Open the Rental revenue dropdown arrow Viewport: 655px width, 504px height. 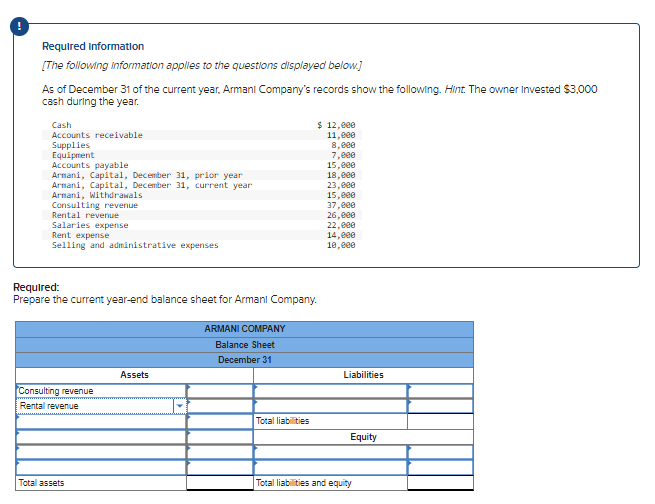pyautogui.click(x=180, y=406)
